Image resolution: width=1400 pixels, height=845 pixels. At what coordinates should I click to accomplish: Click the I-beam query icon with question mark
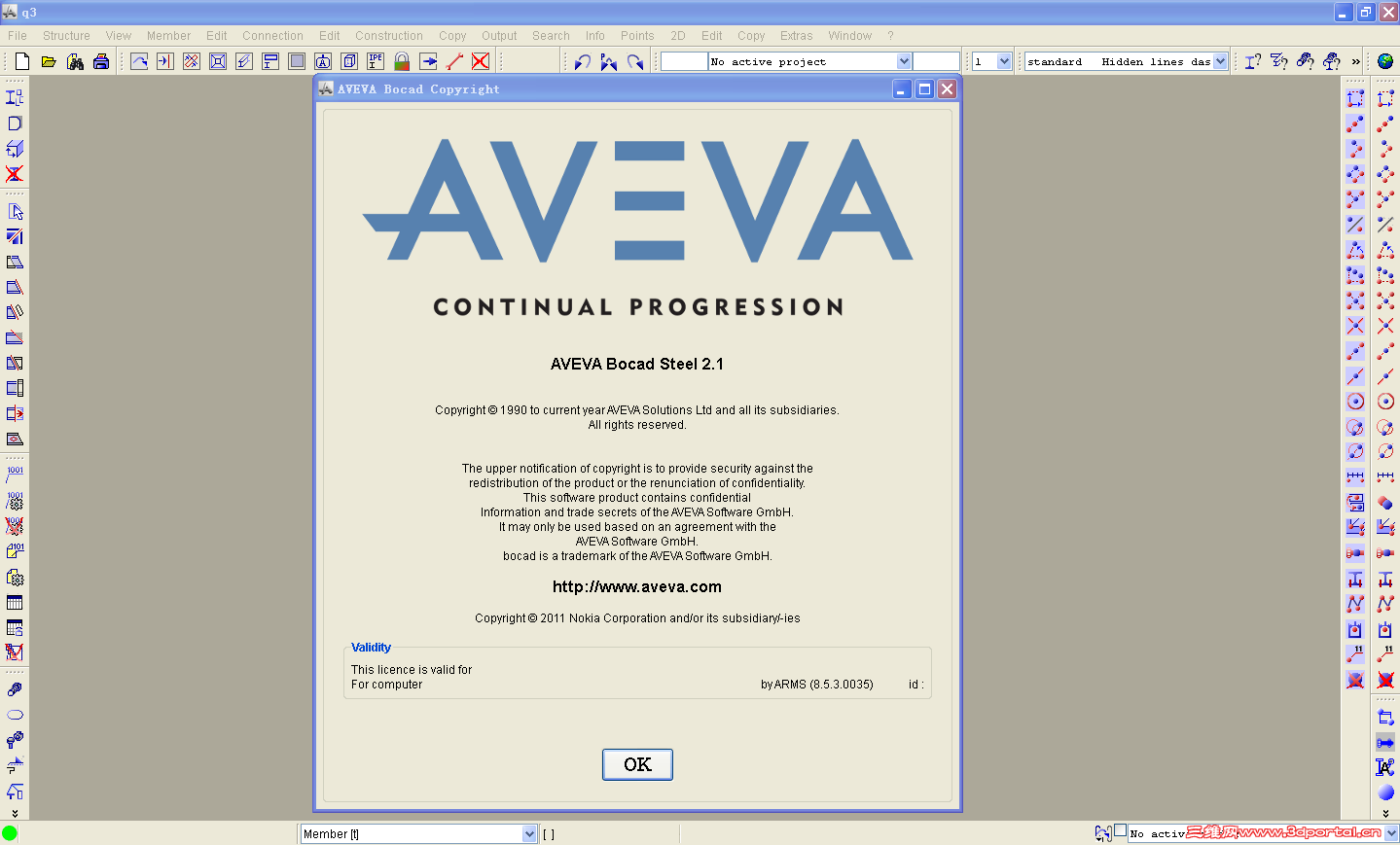[1253, 61]
